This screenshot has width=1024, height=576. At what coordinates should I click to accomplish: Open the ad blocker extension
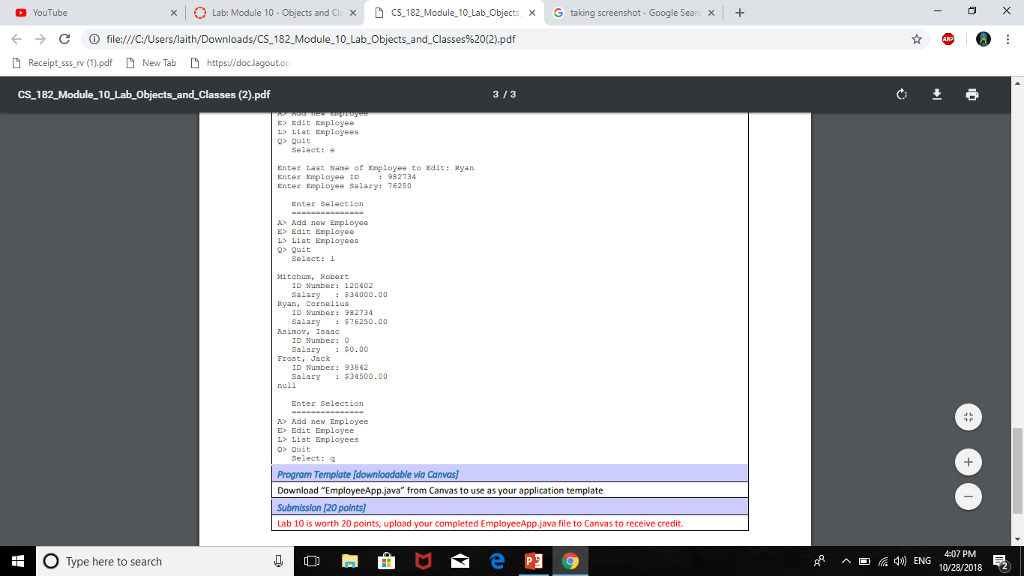946,39
